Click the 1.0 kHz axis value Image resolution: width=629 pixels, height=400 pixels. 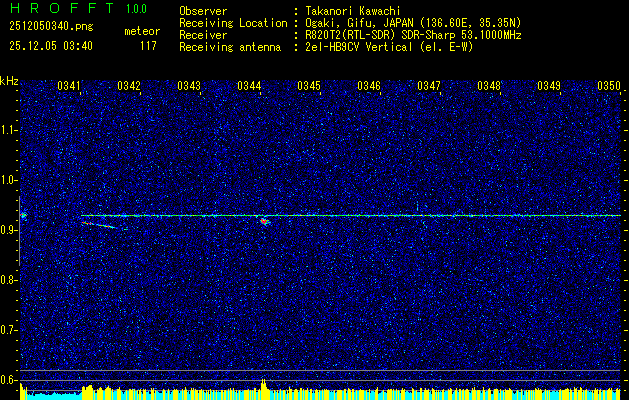(8, 180)
